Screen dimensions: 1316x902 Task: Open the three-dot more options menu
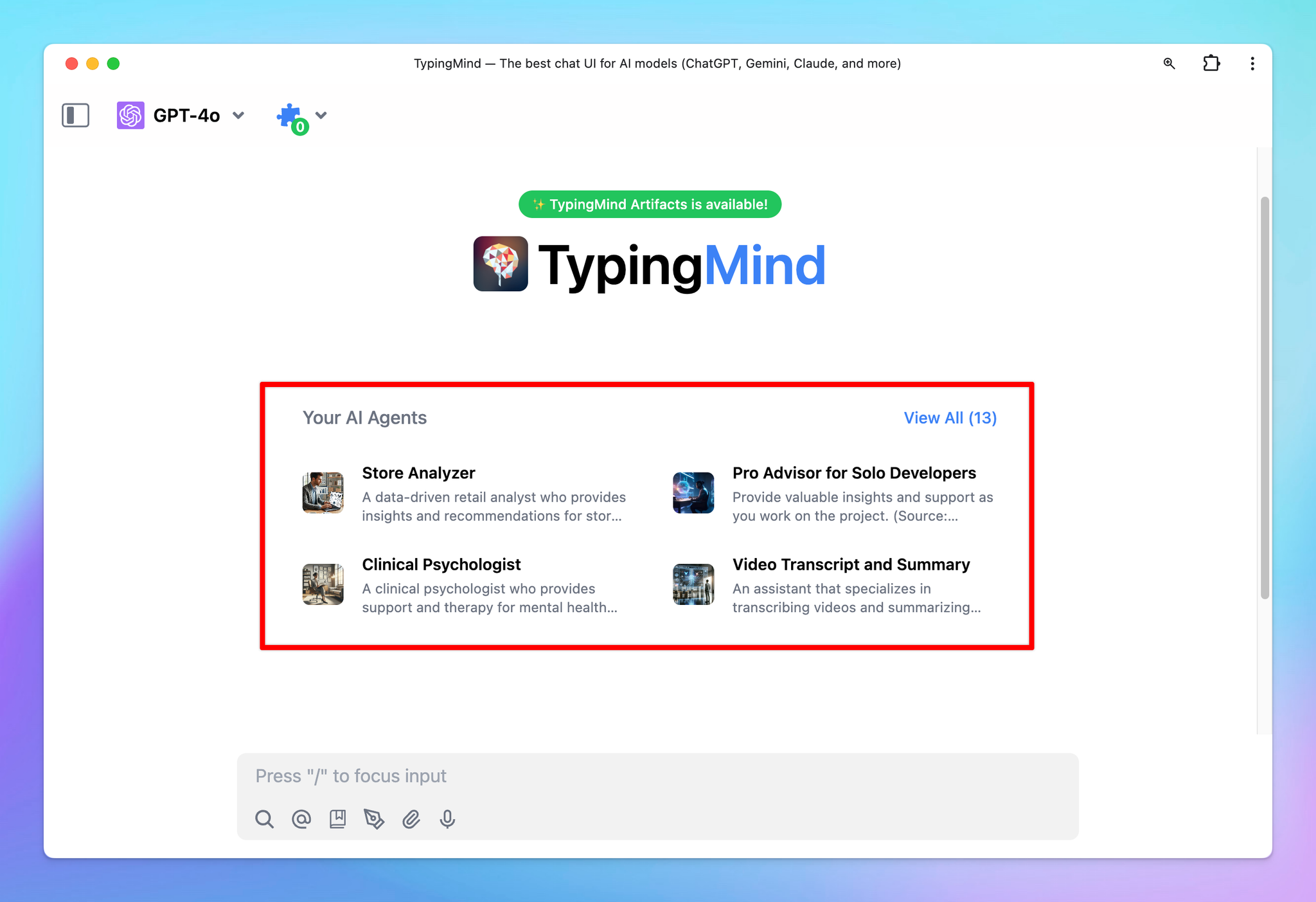(x=1252, y=63)
